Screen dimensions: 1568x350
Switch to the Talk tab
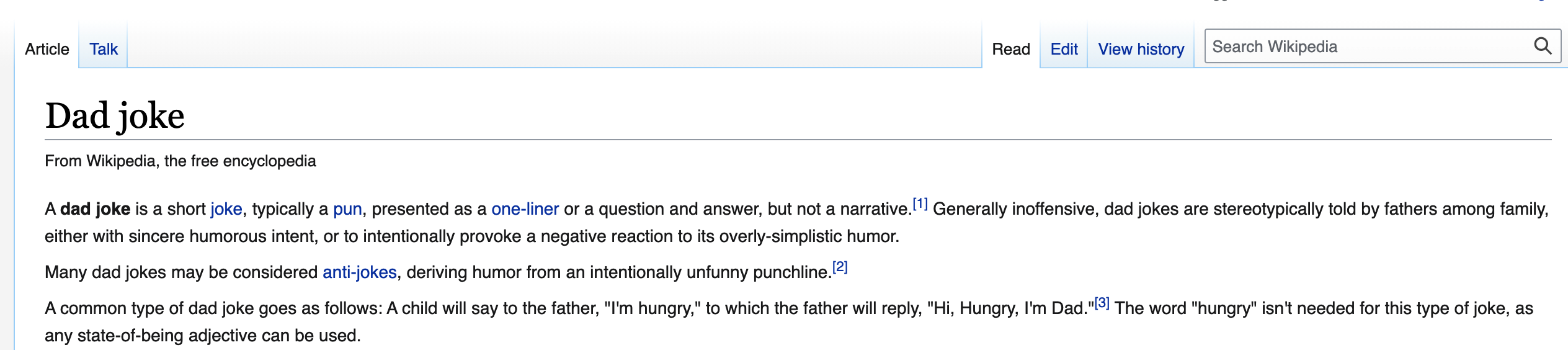104,49
